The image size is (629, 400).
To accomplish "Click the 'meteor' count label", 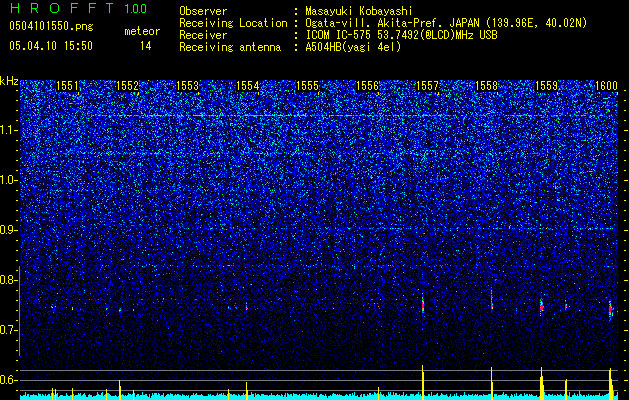I will 142,31.
